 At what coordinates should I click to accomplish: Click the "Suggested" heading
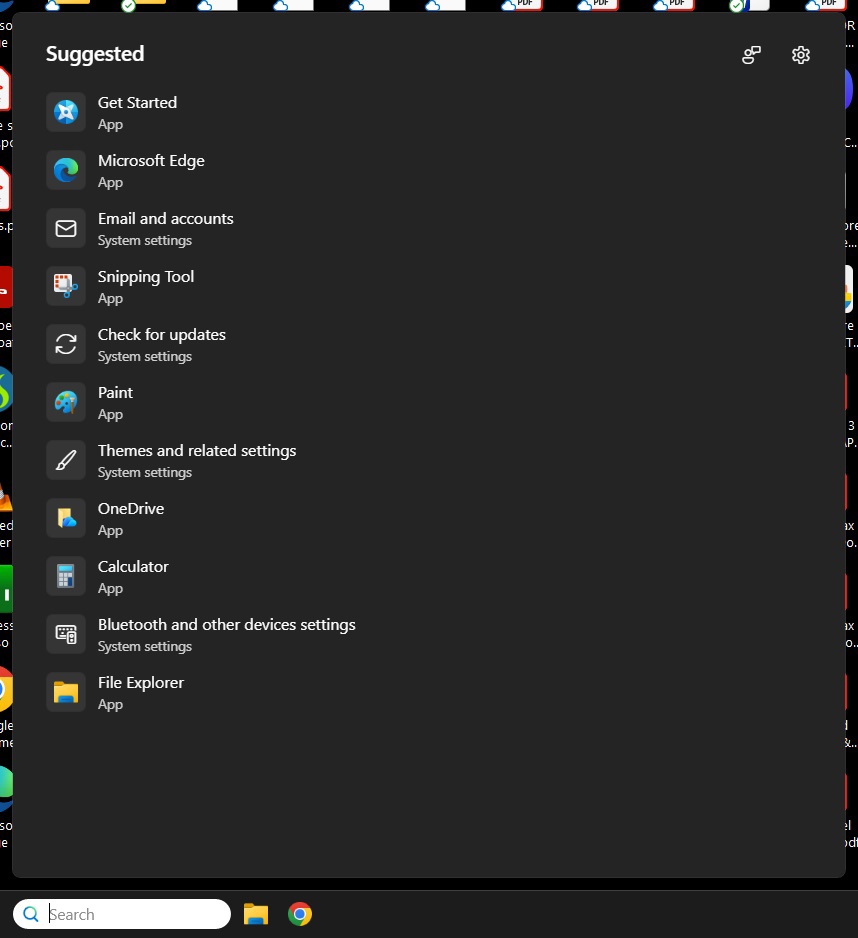(95, 54)
